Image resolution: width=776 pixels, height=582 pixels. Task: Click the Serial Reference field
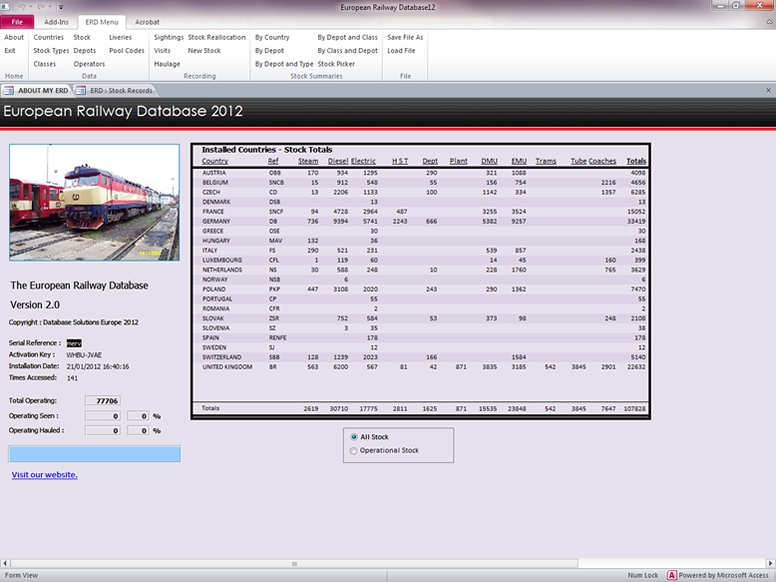74,343
